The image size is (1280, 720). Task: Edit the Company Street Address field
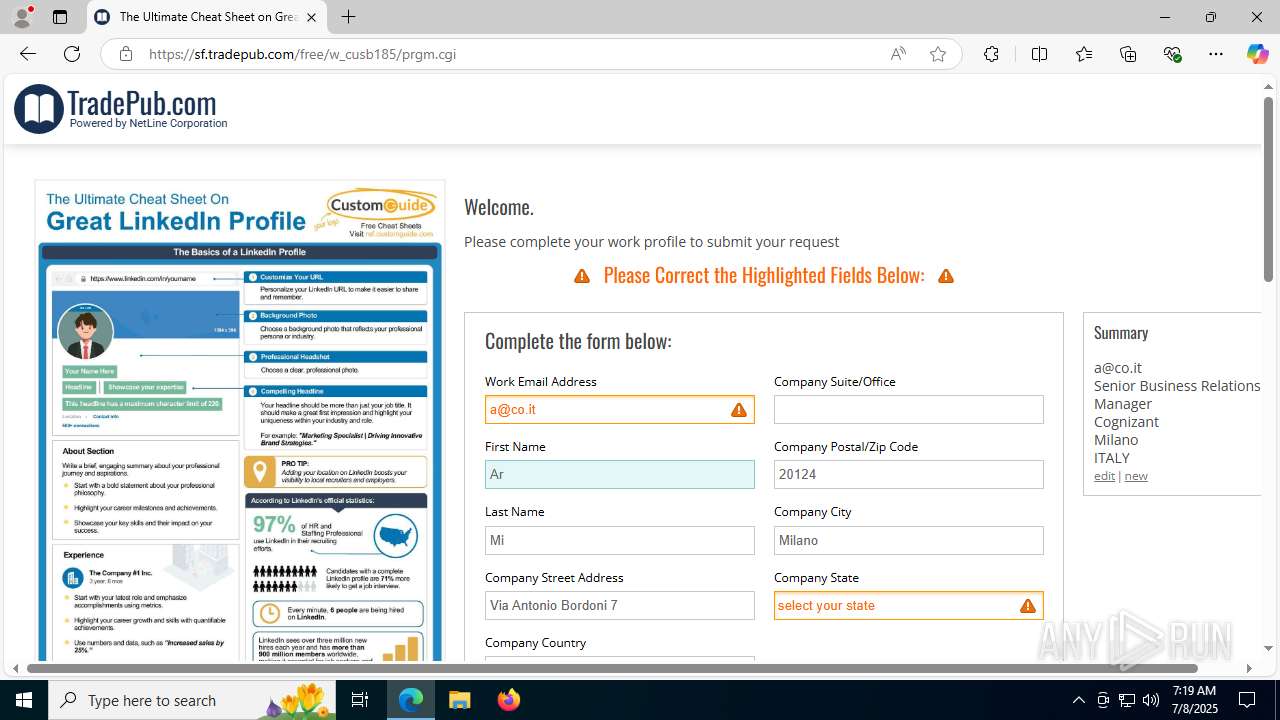pyautogui.click(x=619, y=605)
